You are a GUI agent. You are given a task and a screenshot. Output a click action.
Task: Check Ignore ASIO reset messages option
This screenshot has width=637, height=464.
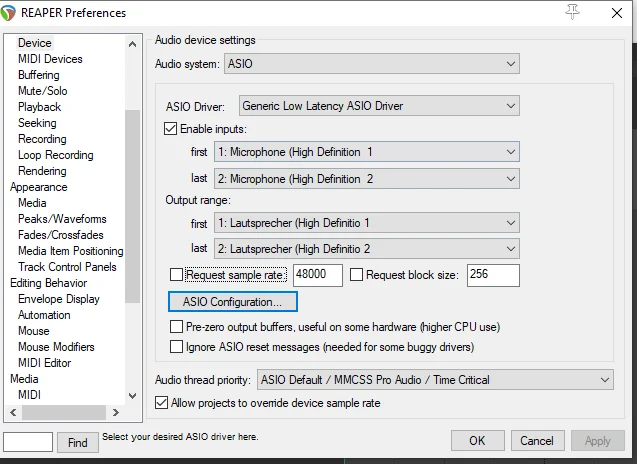tap(177, 347)
